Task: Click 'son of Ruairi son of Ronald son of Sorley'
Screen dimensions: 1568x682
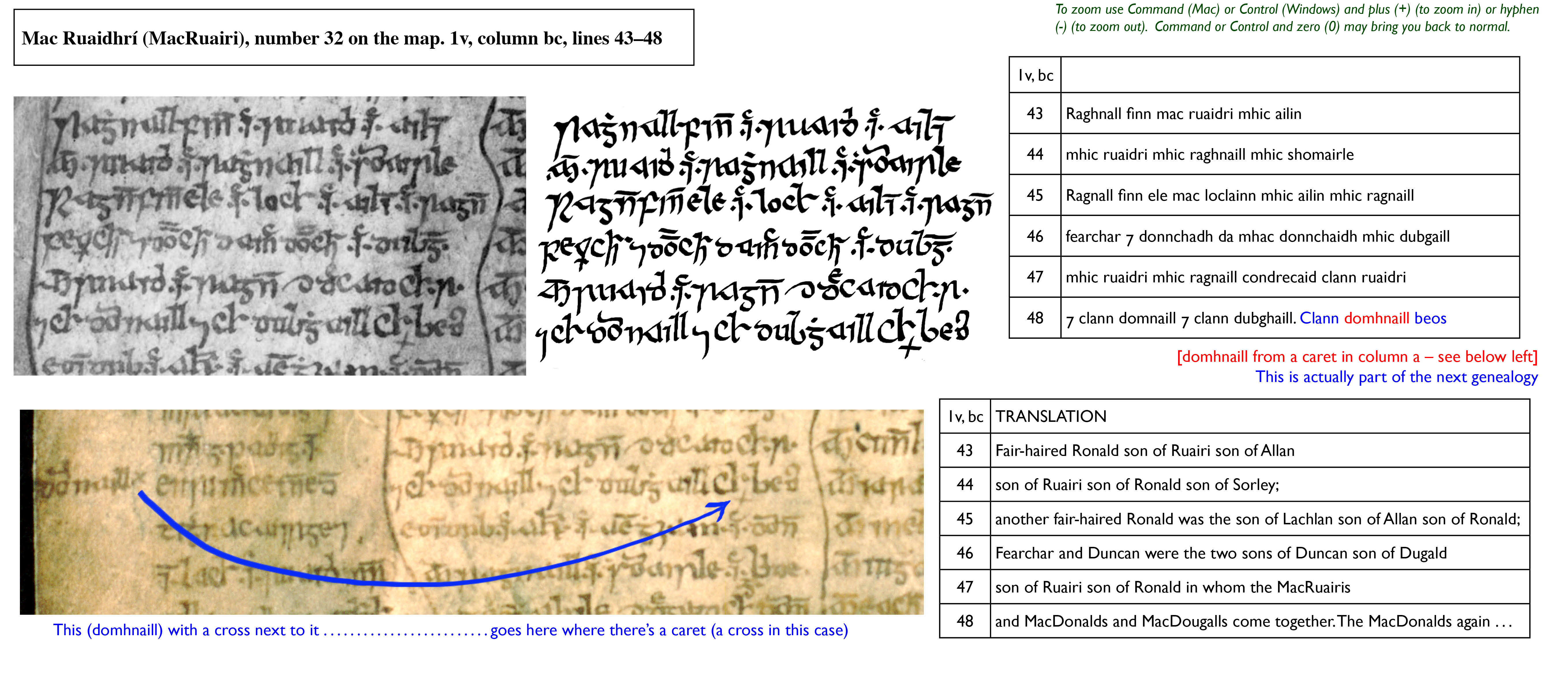Action: 1137,485
